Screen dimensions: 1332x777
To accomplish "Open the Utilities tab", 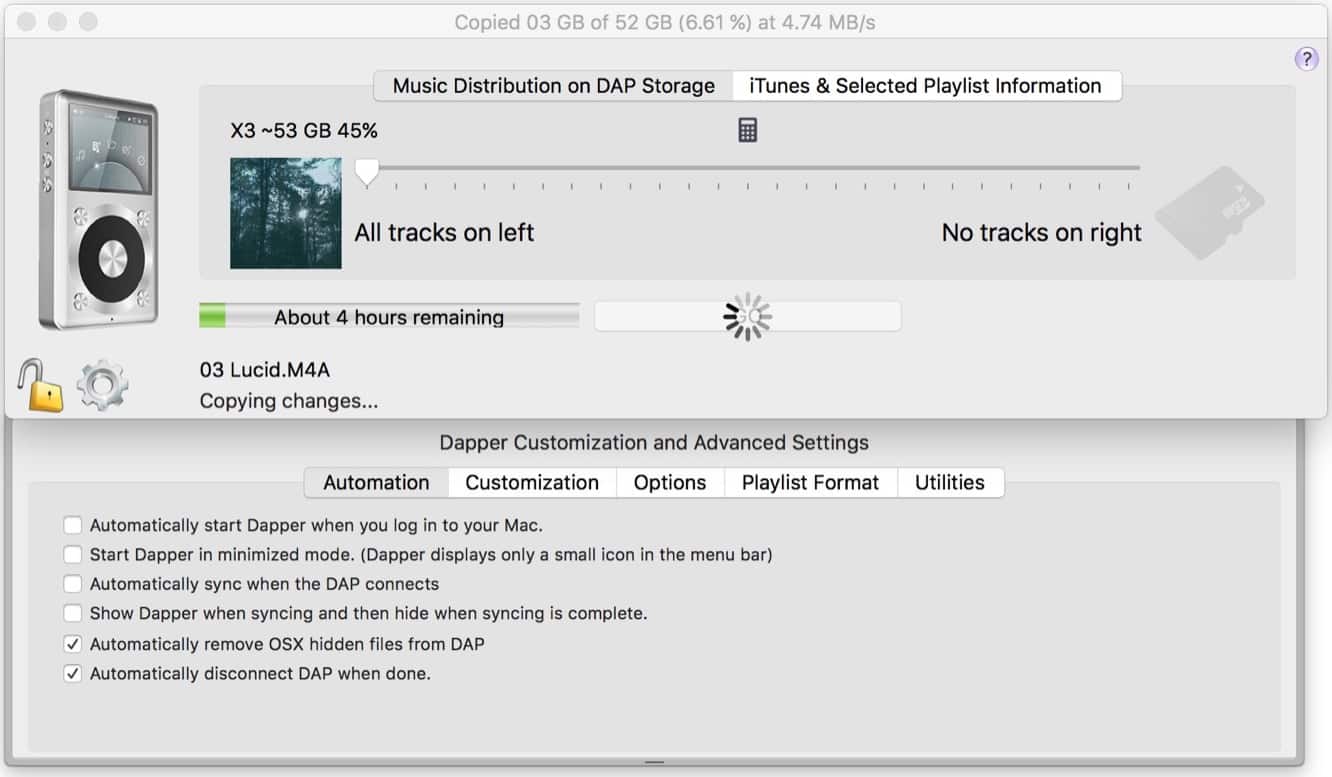I will pyautogui.click(x=949, y=483).
